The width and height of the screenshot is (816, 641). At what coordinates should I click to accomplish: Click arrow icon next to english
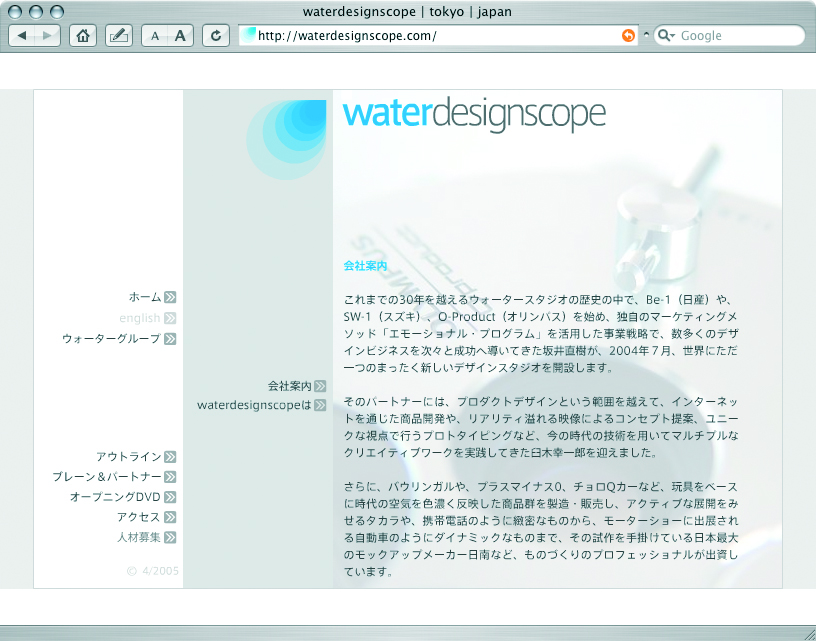click(x=170, y=318)
